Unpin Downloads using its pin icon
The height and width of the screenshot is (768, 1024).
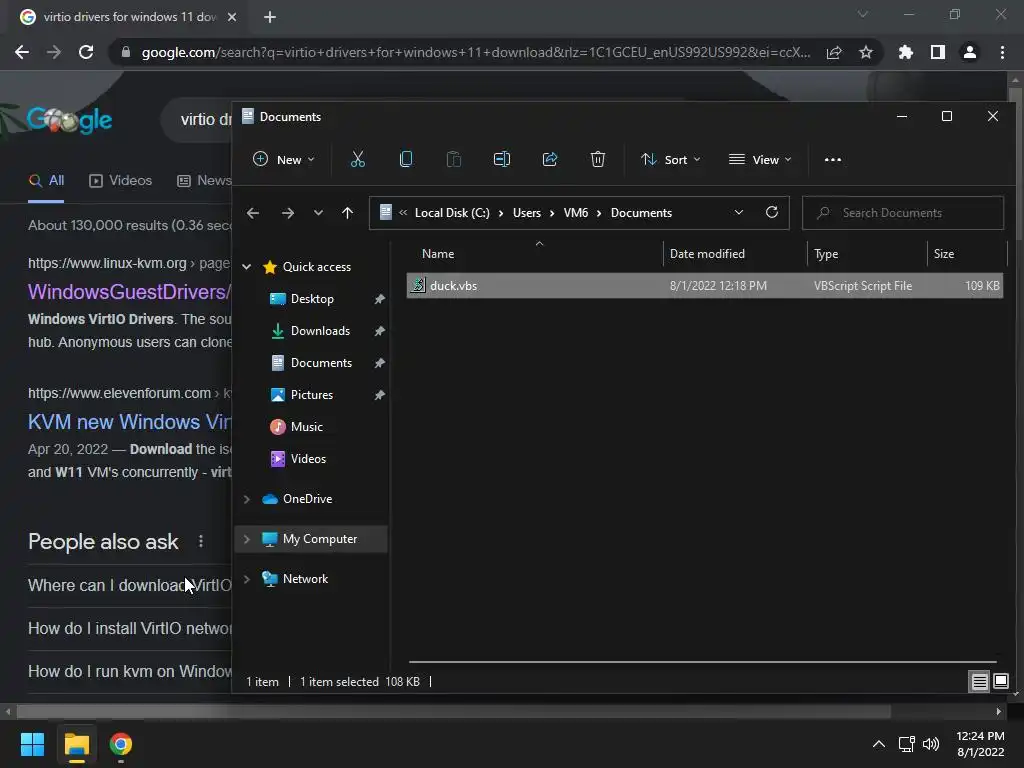pos(379,331)
